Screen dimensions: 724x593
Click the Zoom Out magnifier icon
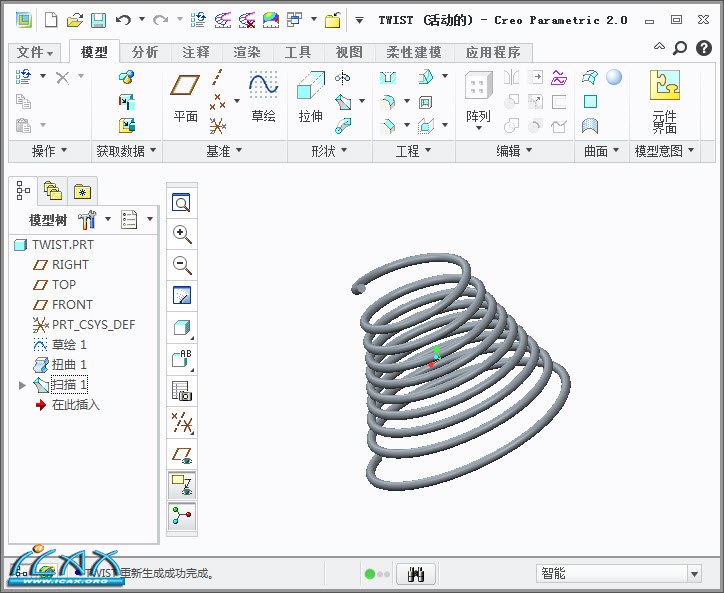tap(182, 265)
